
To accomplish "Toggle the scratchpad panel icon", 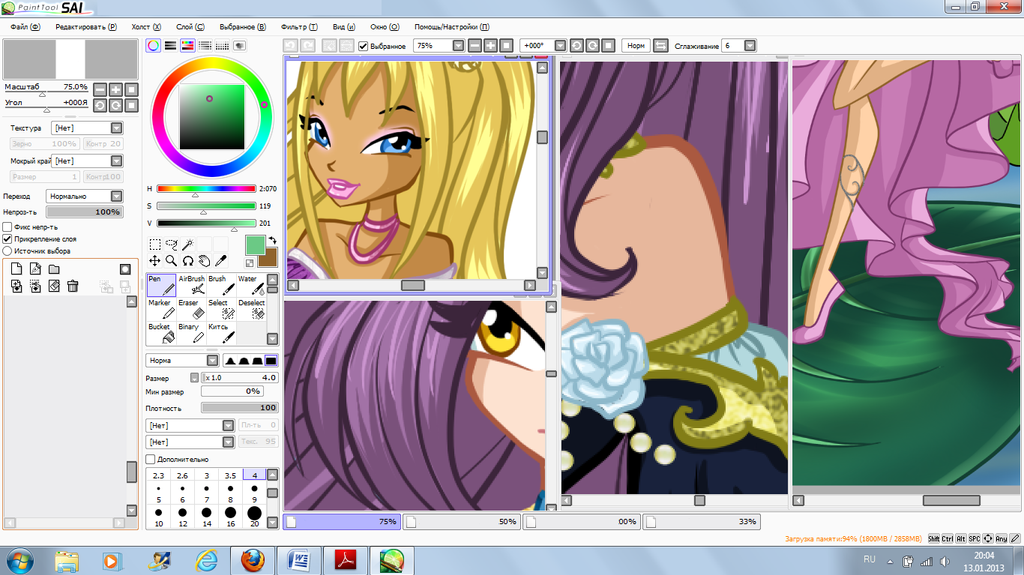I will 240,46.
